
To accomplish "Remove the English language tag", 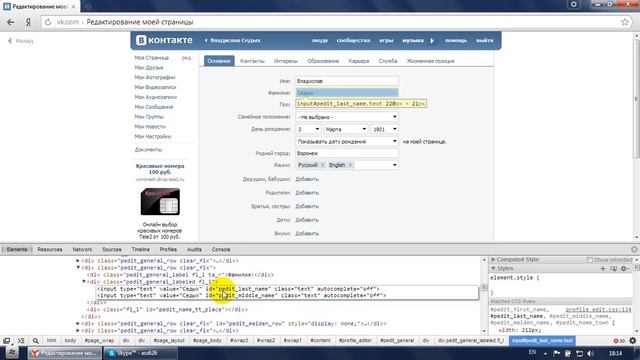I will (350, 165).
